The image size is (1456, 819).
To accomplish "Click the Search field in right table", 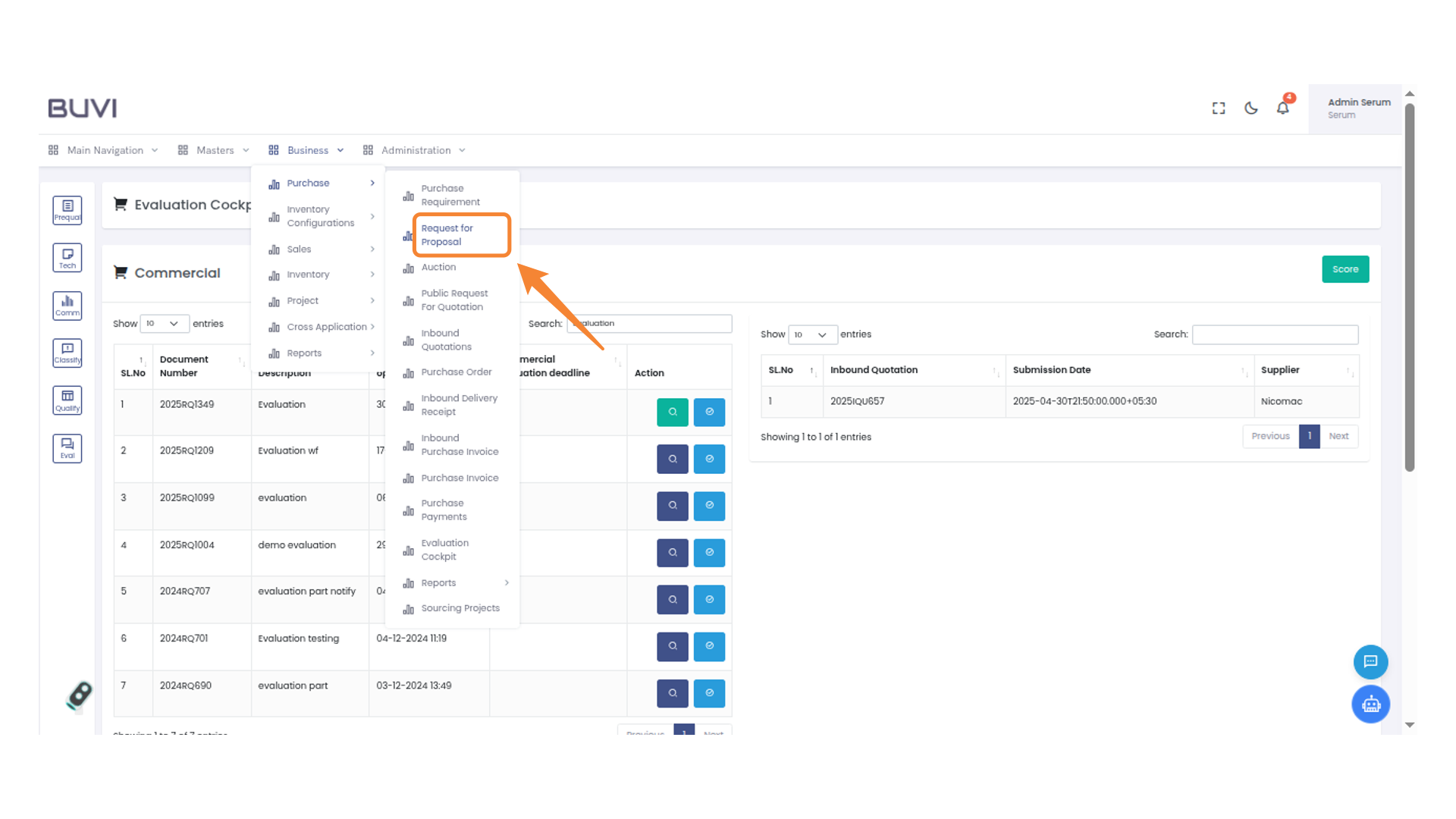I will click(1275, 334).
